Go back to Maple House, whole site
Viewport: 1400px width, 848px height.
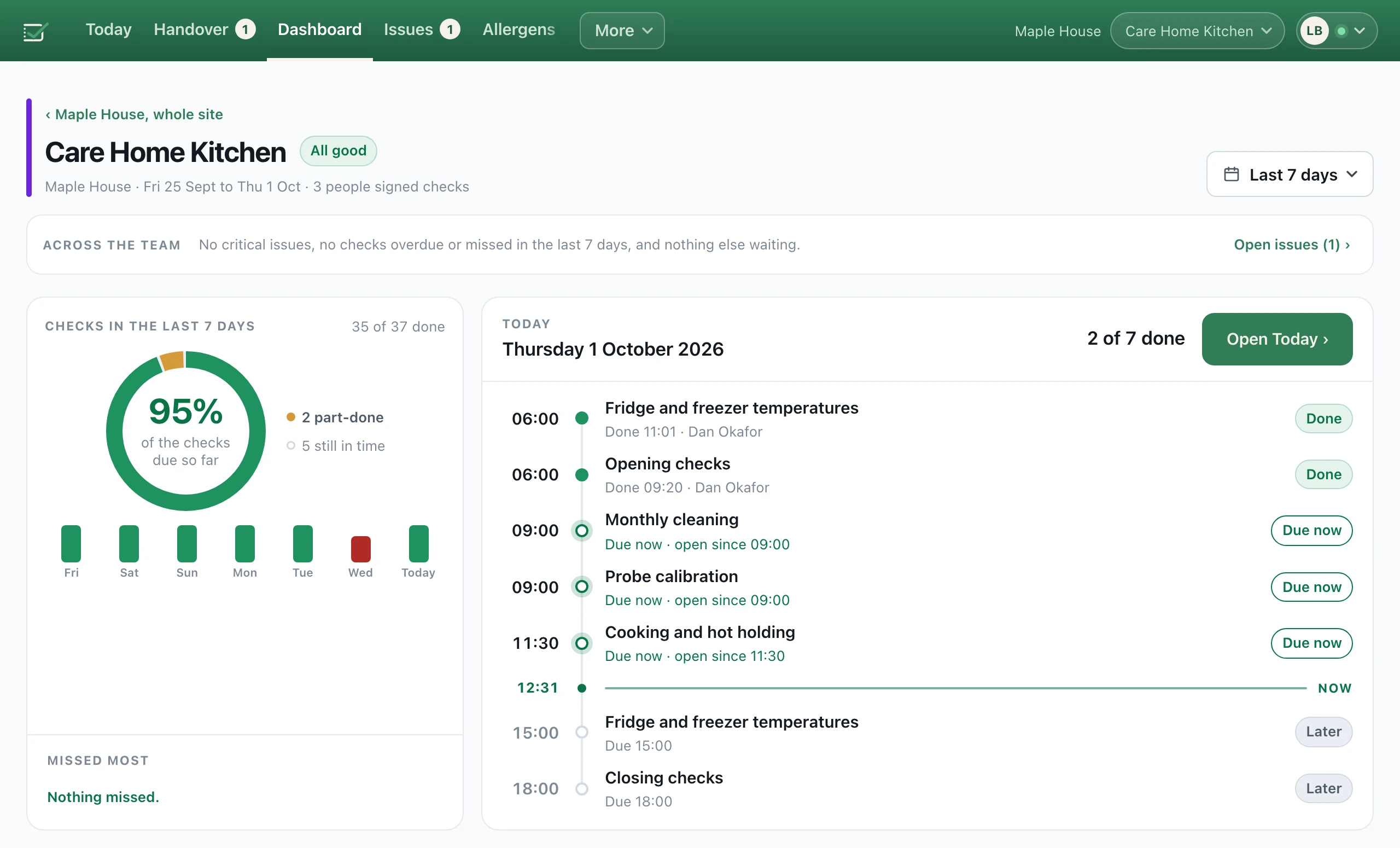(x=134, y=114)
